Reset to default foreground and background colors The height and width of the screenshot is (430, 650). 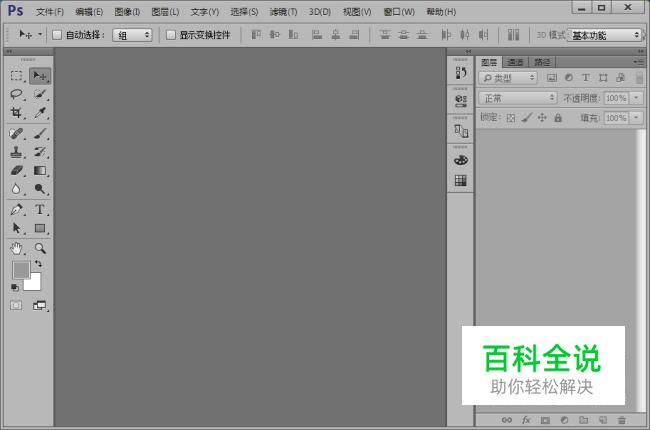coord(15,287)
